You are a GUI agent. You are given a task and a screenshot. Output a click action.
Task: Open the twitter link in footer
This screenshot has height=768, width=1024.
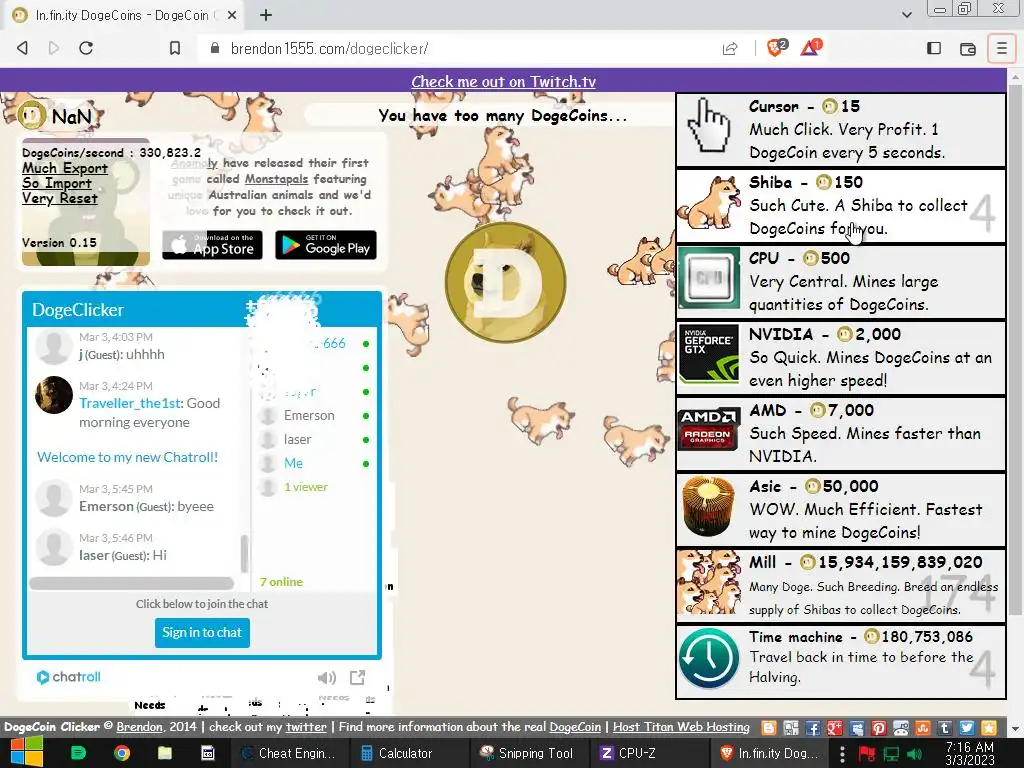pos(306,727)
